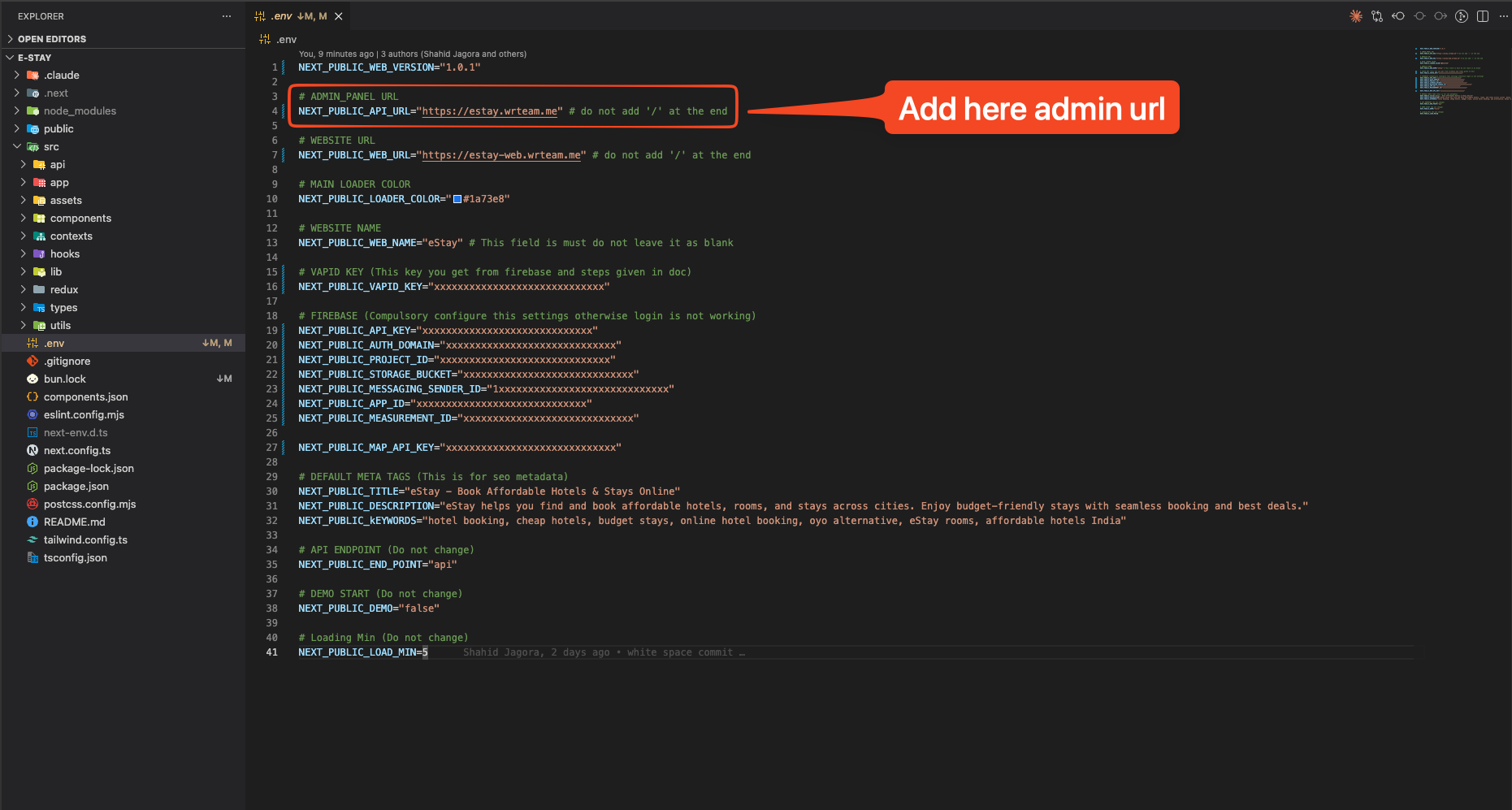Open editor More Actions ellipsis
This screenshot has width=1512, height=810.
pyautogui.click(x=1503, y=16)
